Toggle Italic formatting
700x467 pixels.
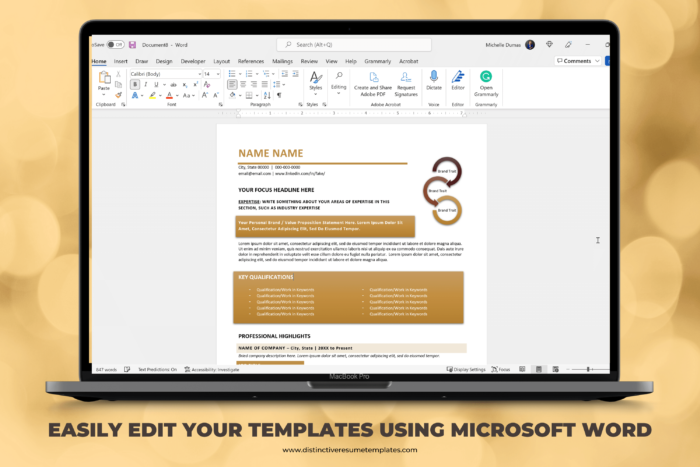[x=145, y=85]
